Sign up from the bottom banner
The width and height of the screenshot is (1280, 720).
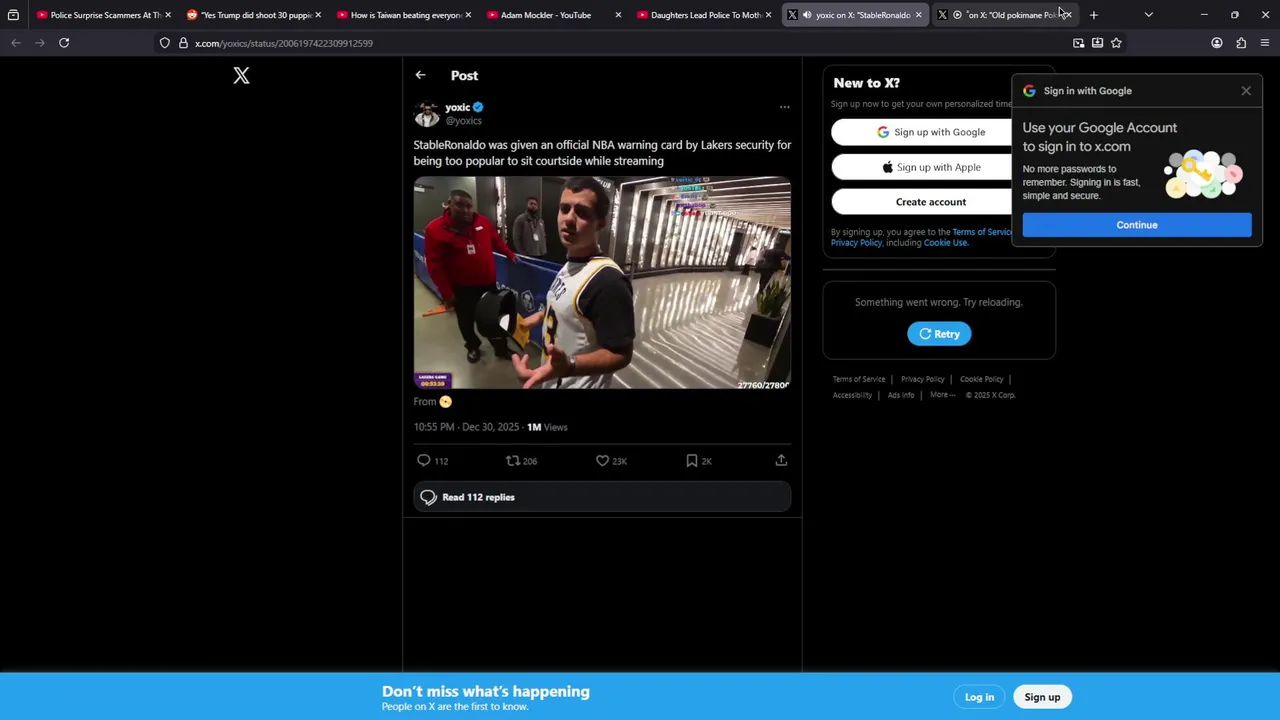[1042, 697]
